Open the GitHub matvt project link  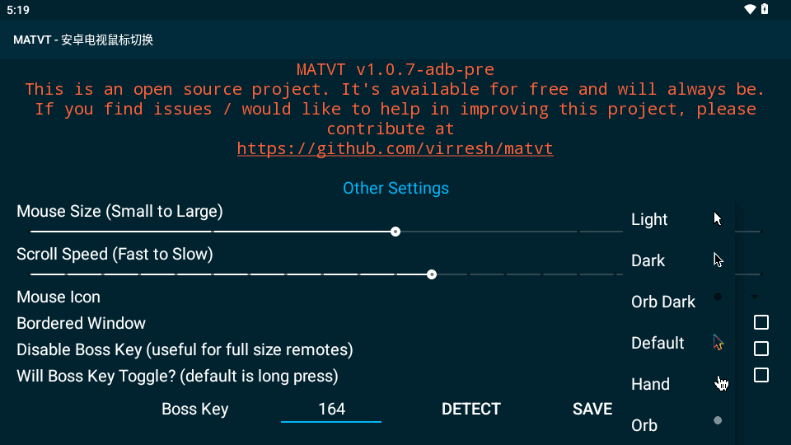coord(395,149)
